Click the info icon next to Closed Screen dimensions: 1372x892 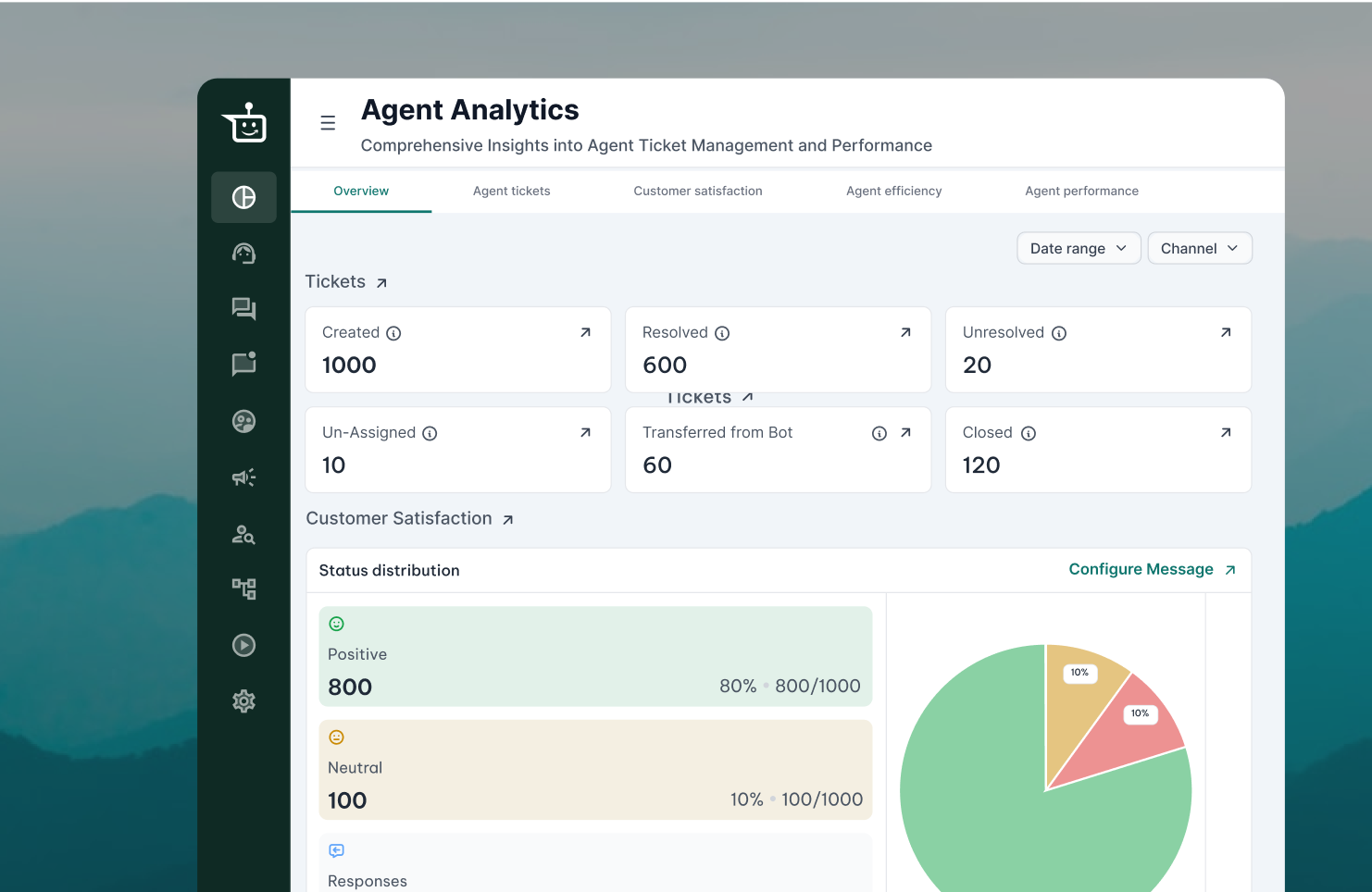(x=1029, y=433)
